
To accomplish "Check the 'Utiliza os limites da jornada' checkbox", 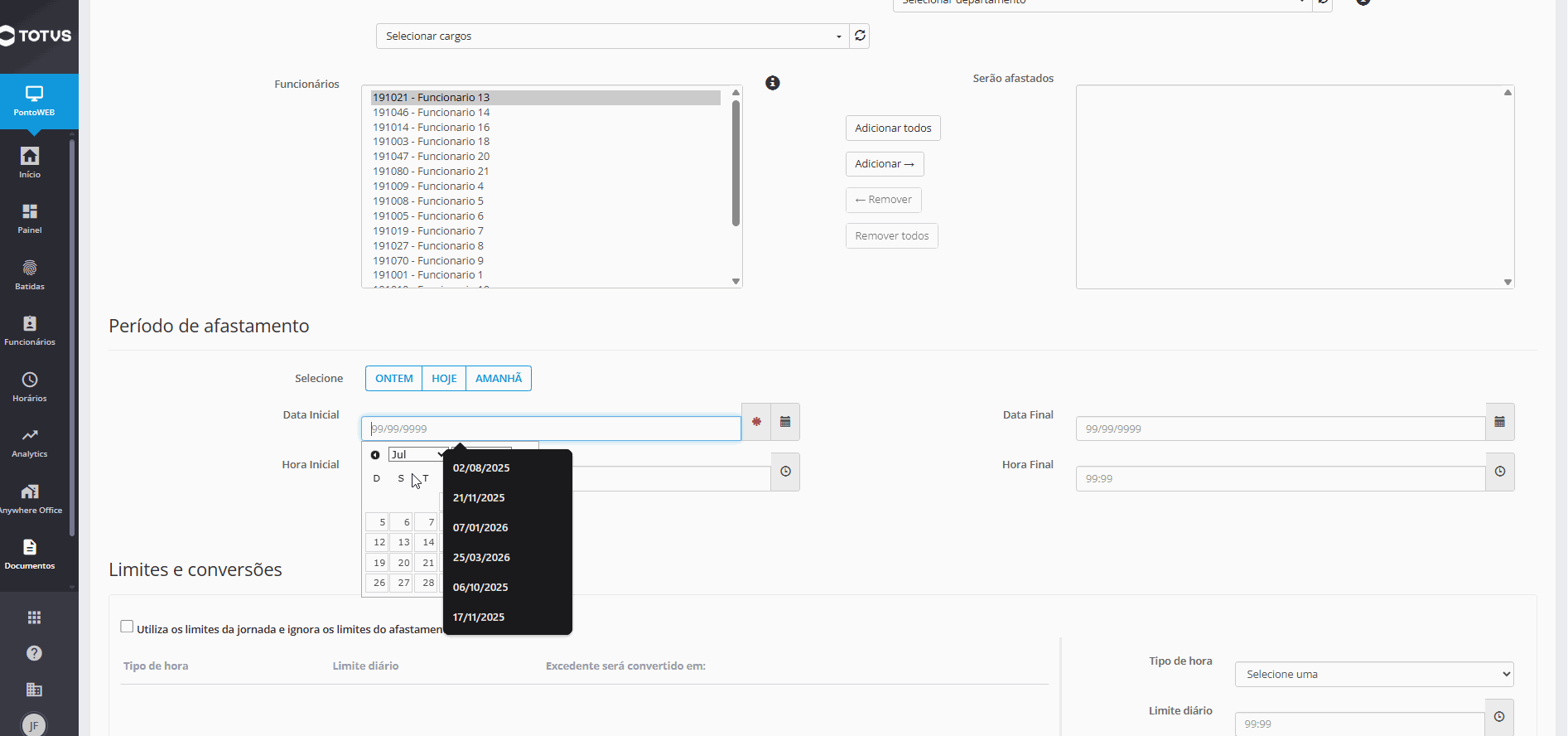I will pyautogui.click(x=127, y=627).
